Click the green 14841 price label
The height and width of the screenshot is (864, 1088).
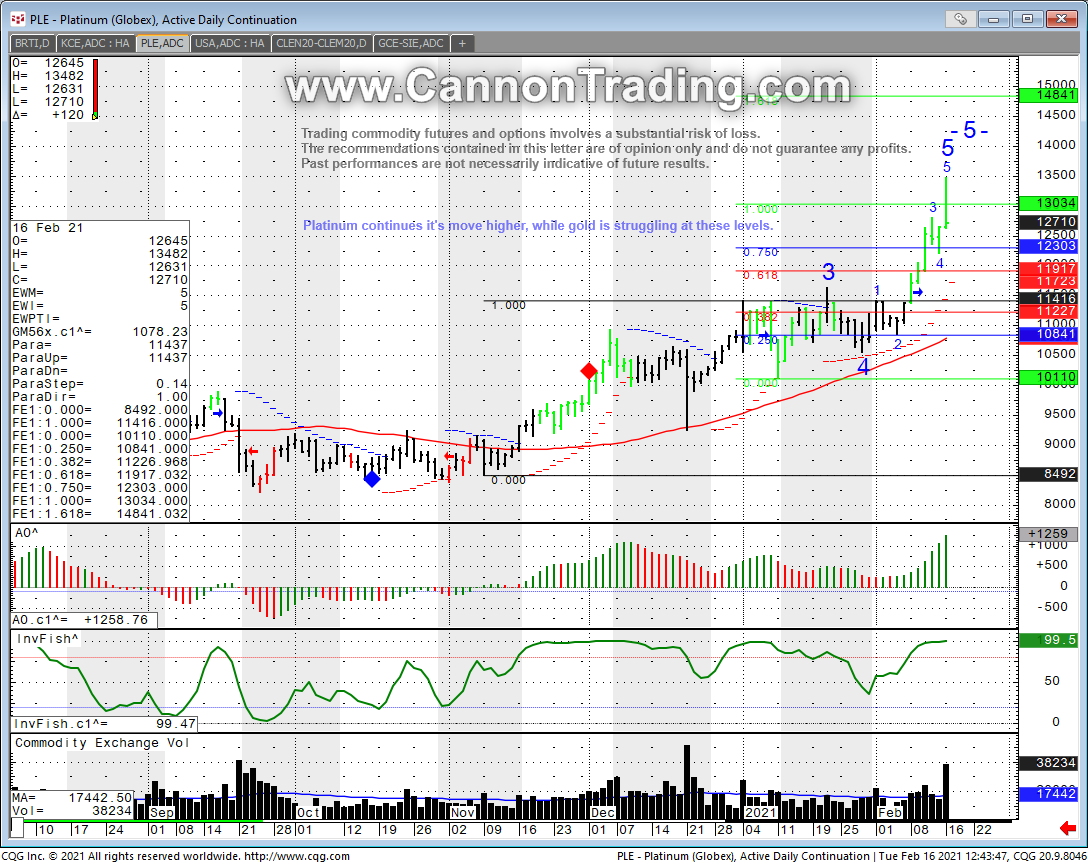(1048, 95)
